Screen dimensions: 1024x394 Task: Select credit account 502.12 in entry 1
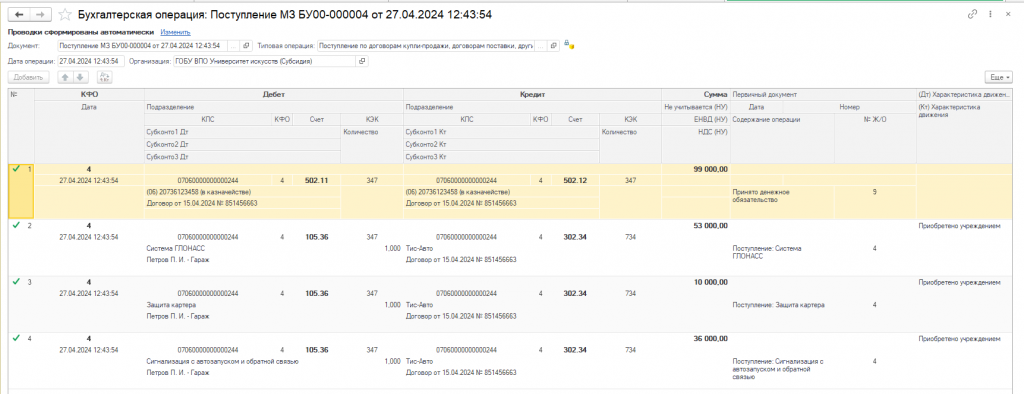click(575, 180)
